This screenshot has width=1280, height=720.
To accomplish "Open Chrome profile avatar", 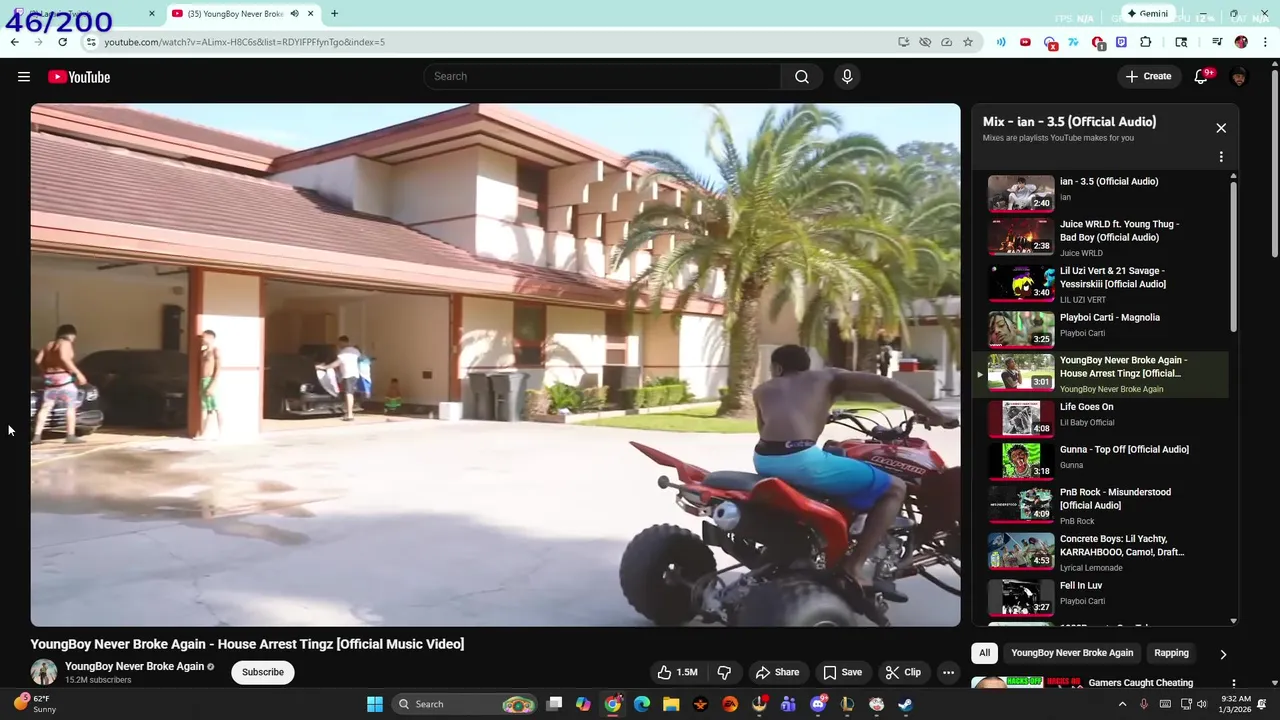I will pyautogui.click(x=1241, y=42).
